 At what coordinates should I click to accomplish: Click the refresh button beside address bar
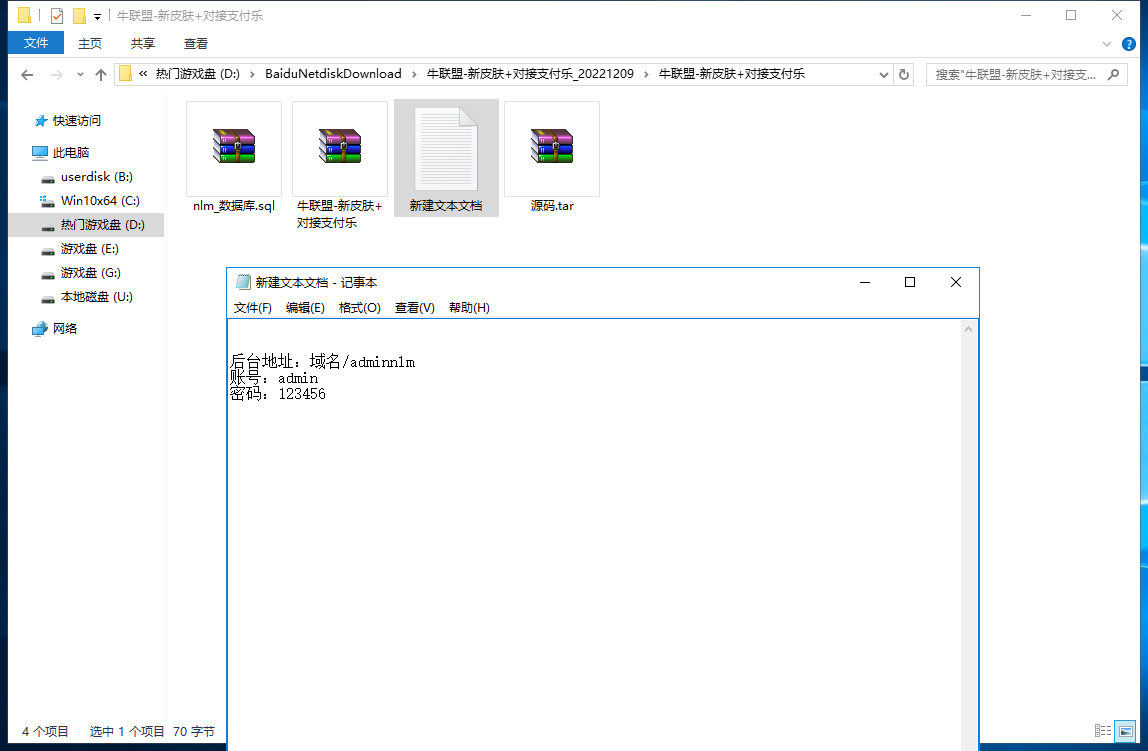point(904,74)
